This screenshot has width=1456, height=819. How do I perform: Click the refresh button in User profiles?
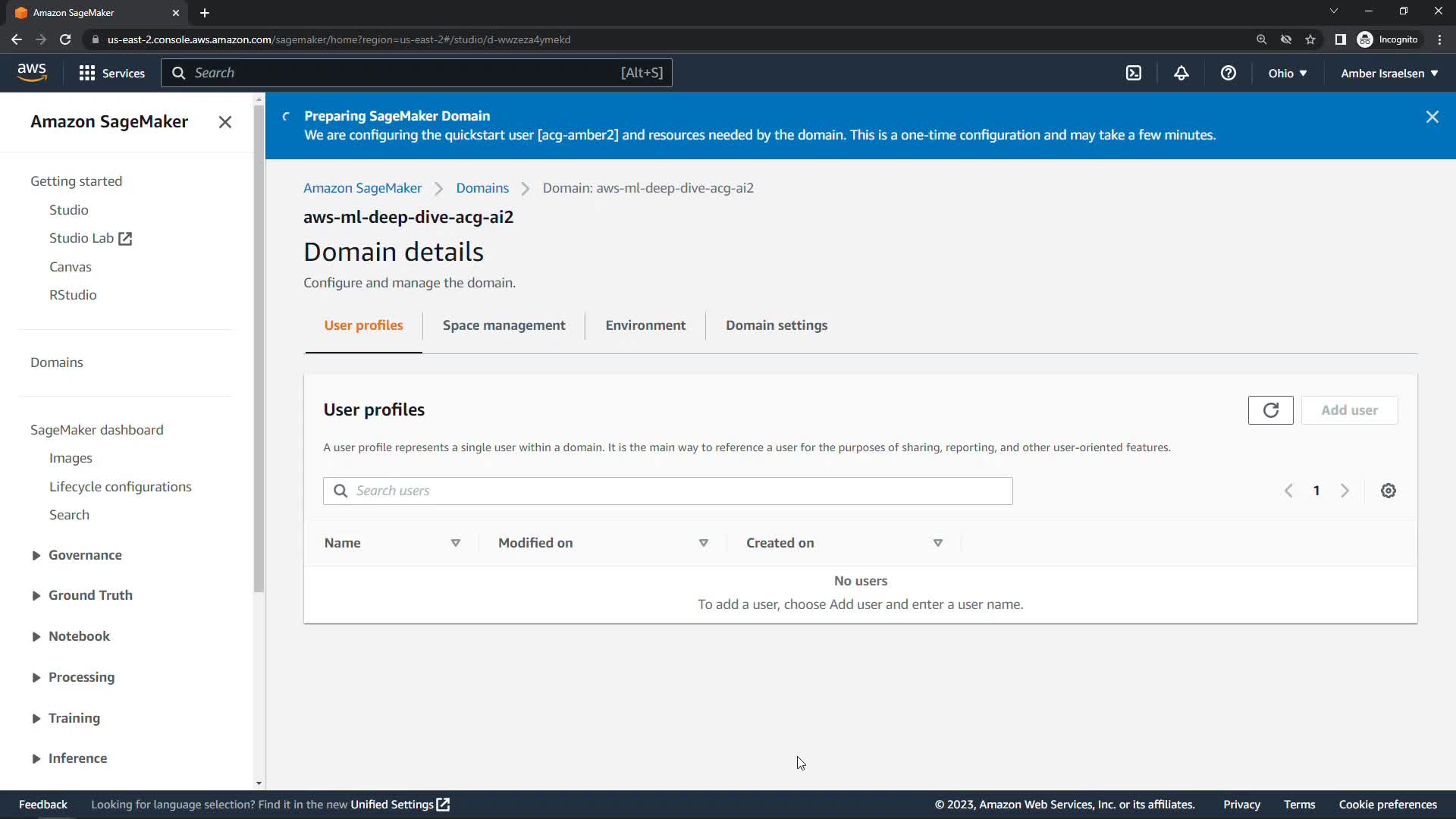(x=1270, y=410)
